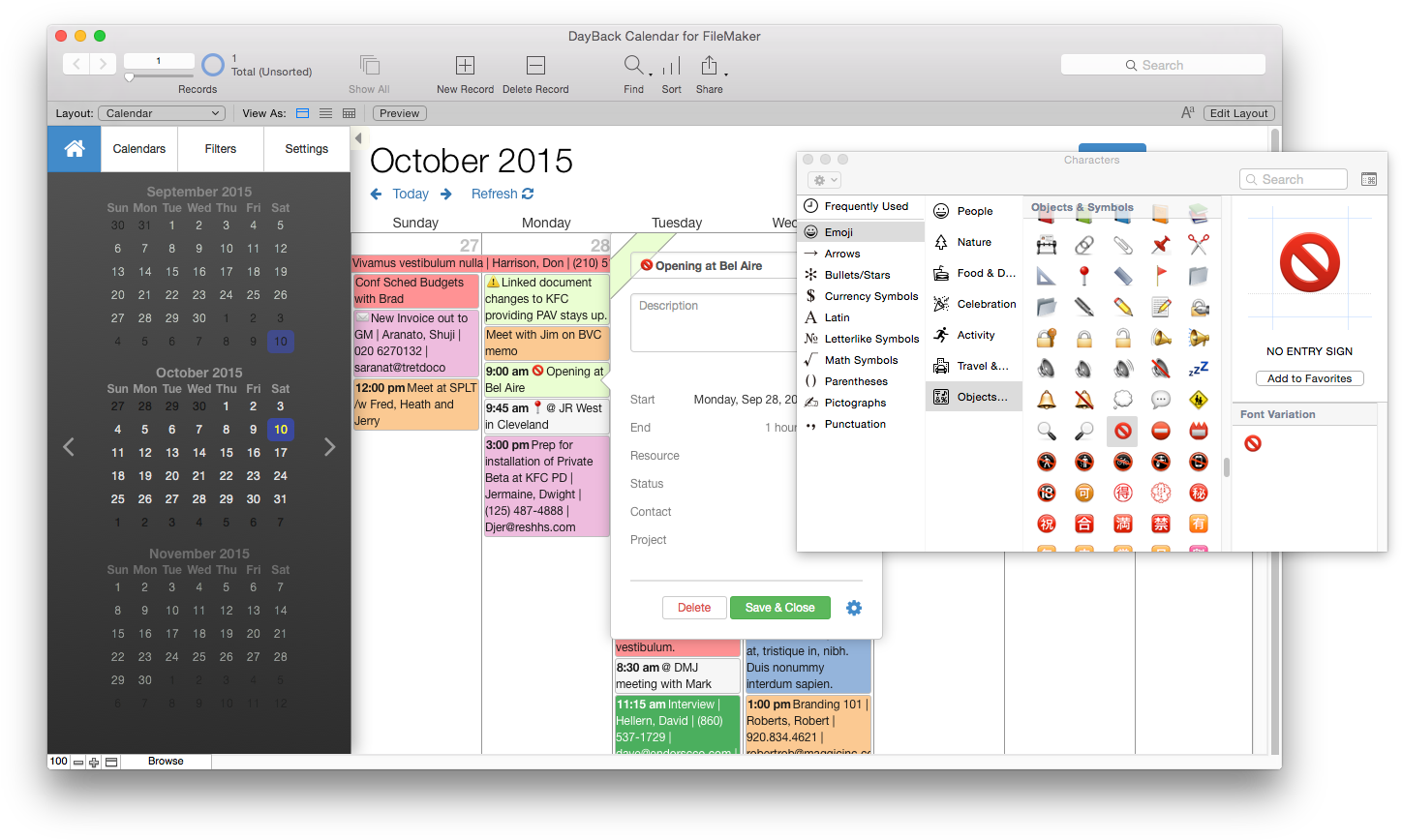
Task: Select the bell emoji in Characters
Action: coord(1047,399)
